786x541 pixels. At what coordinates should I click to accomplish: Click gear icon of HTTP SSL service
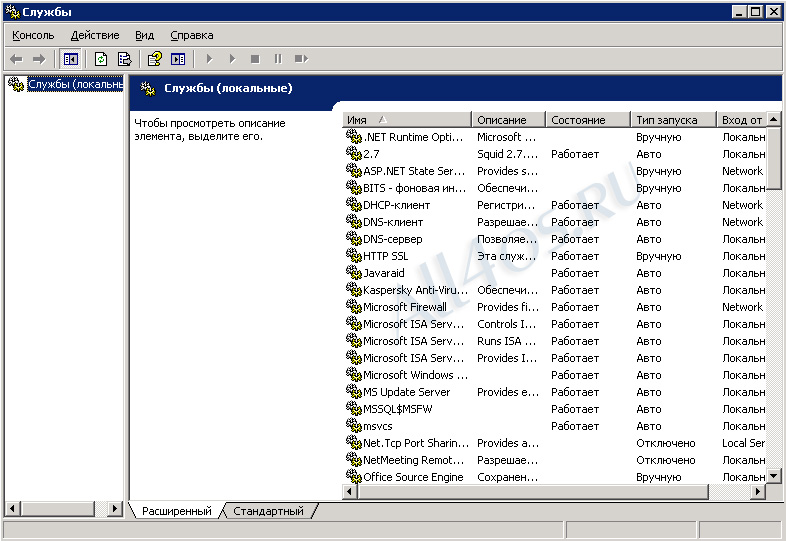[x=353, y=256]
